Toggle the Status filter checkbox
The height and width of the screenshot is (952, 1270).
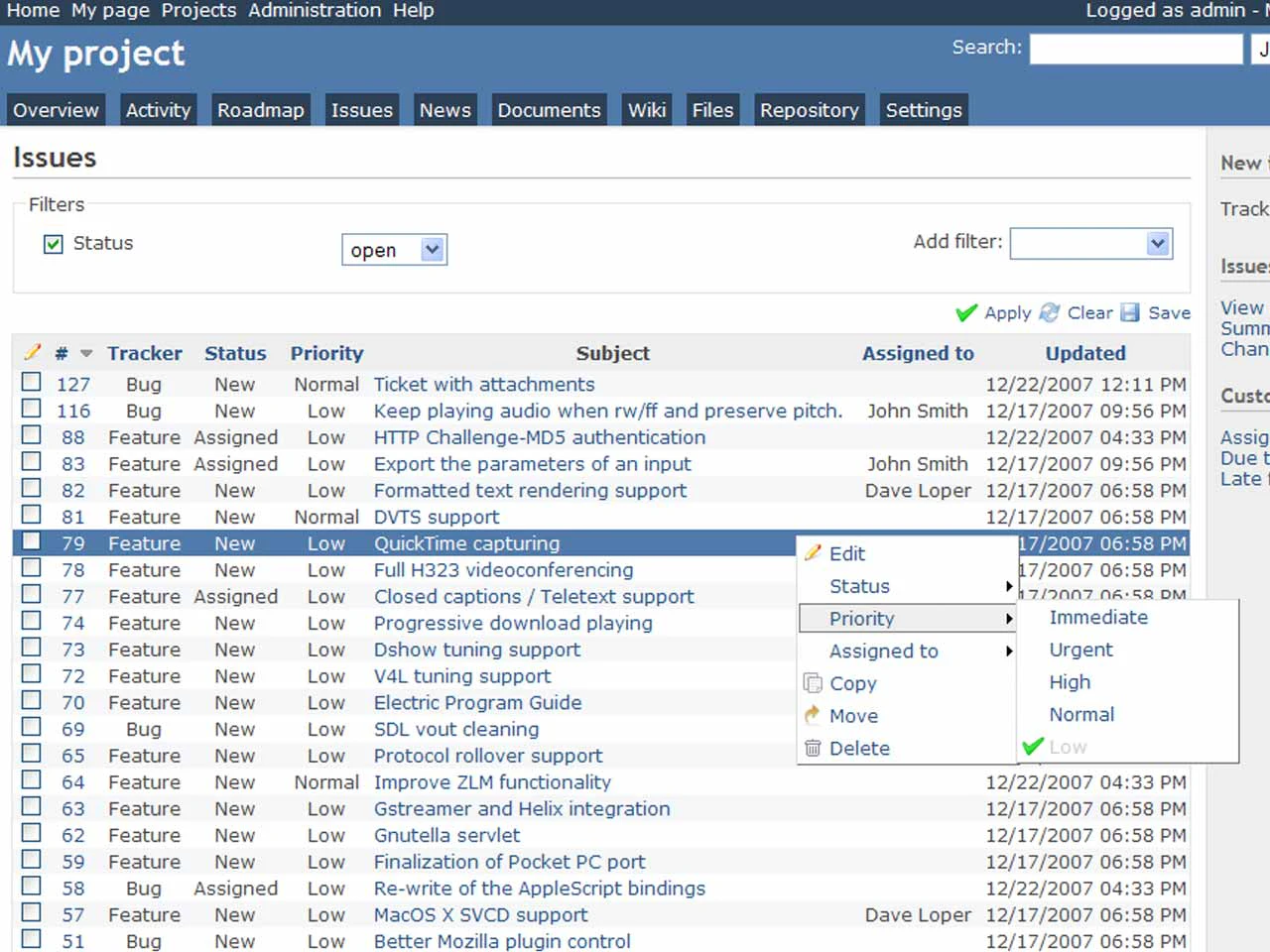point(54,244)
